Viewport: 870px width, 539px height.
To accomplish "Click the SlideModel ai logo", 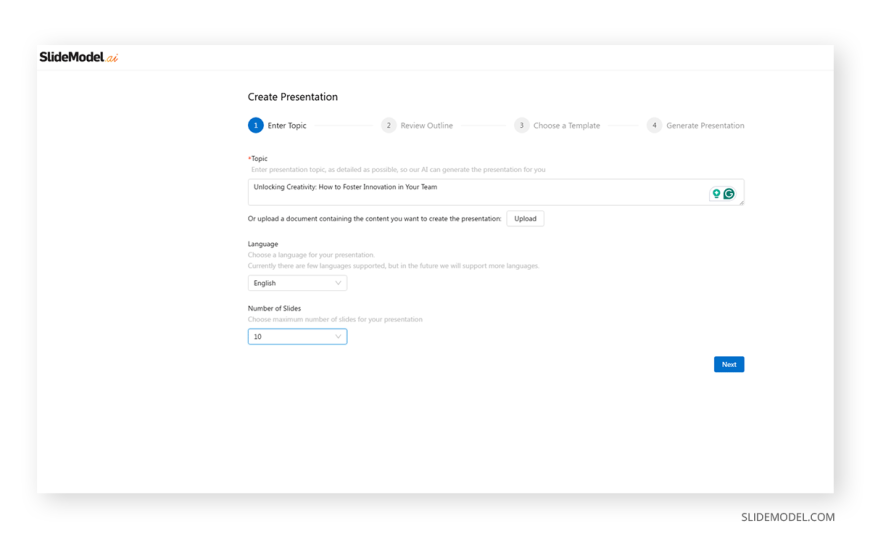I will [78, 57].
